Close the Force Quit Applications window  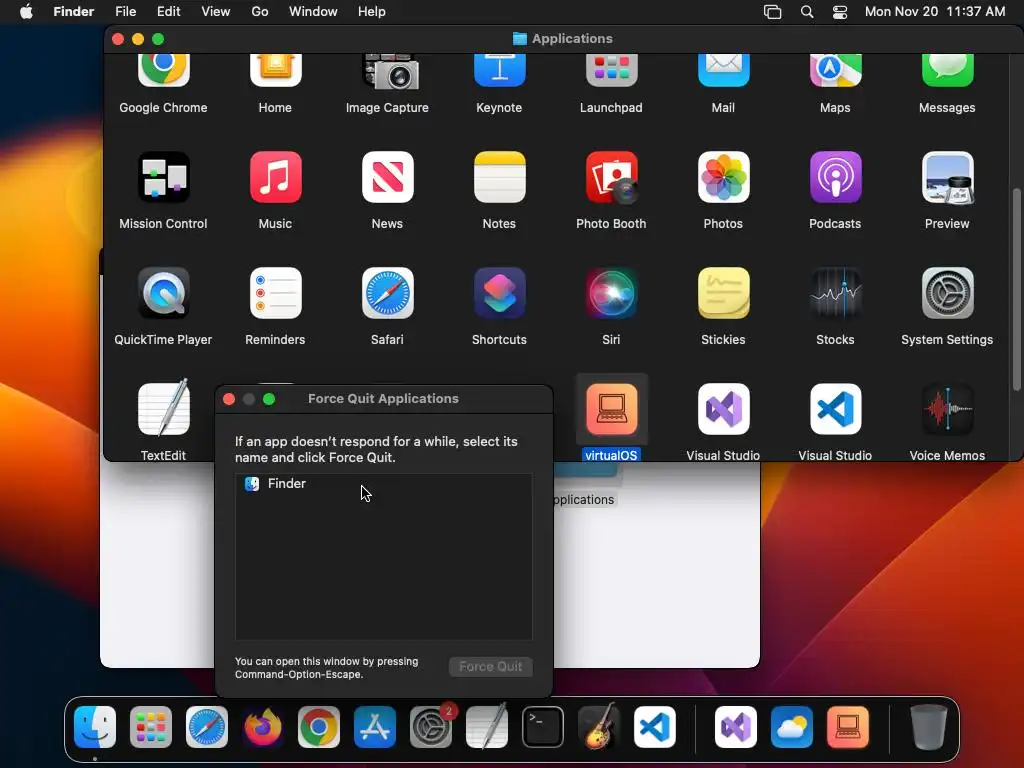(229, 399)
